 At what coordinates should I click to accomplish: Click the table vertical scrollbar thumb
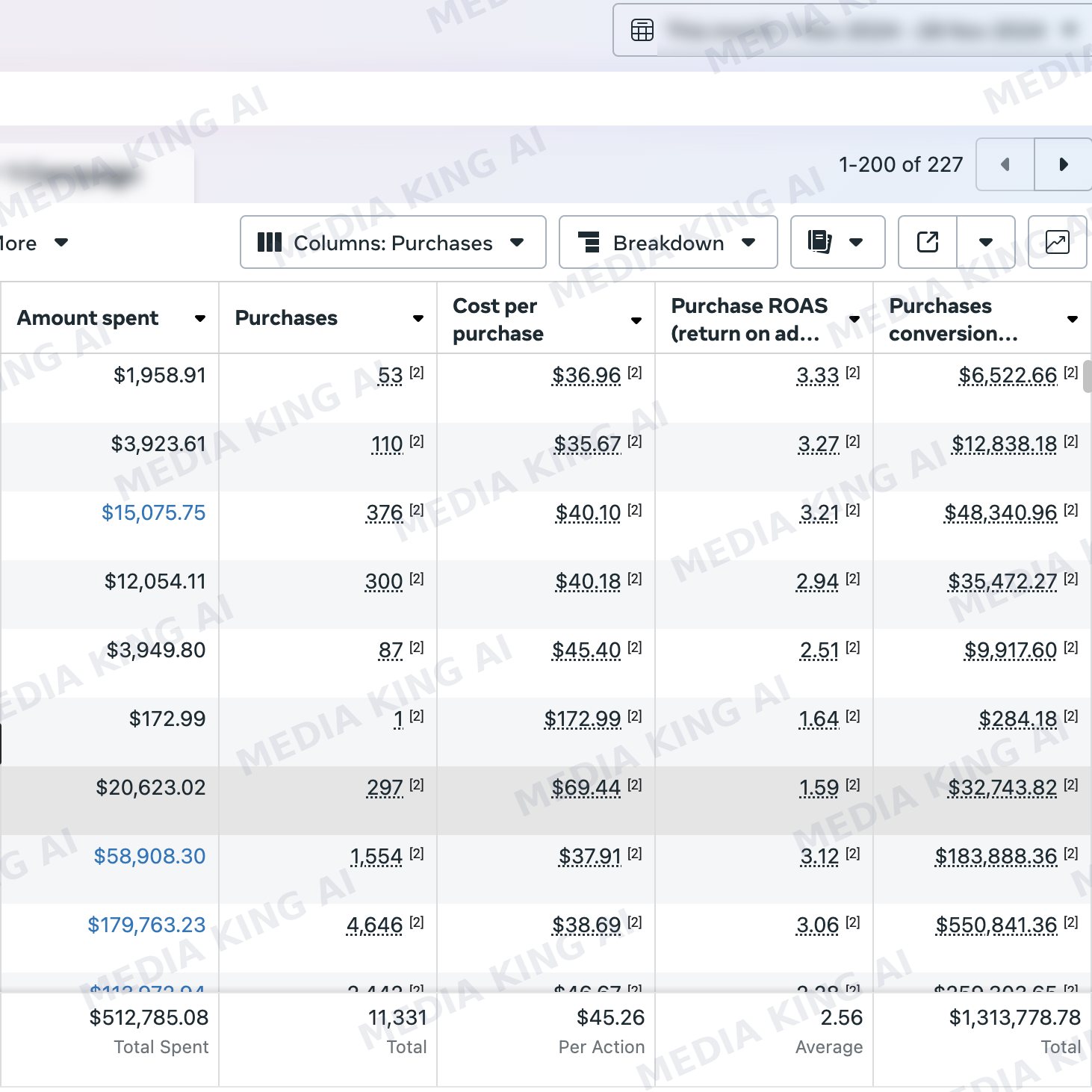click(1088, 376)
